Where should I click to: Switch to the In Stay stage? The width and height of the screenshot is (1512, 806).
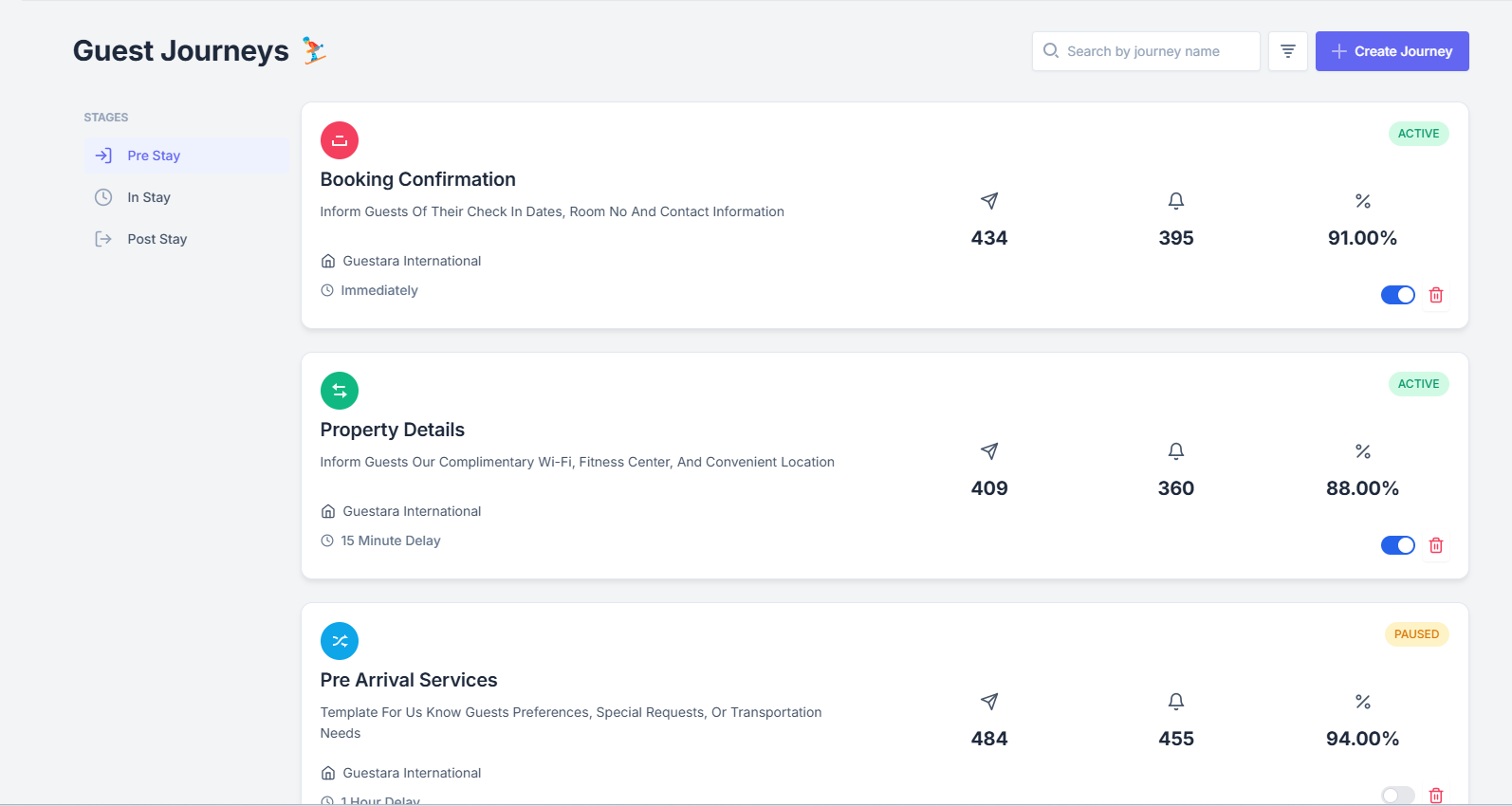coord(149,197)
